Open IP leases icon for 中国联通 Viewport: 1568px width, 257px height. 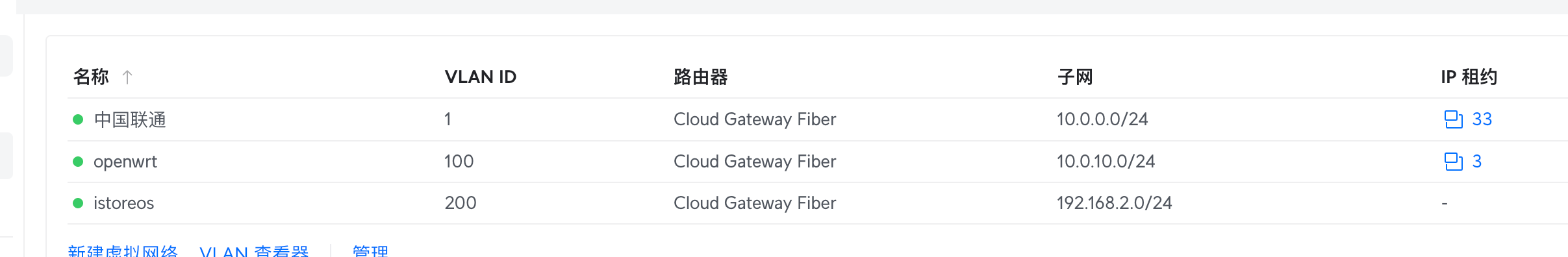(1453, 119)
